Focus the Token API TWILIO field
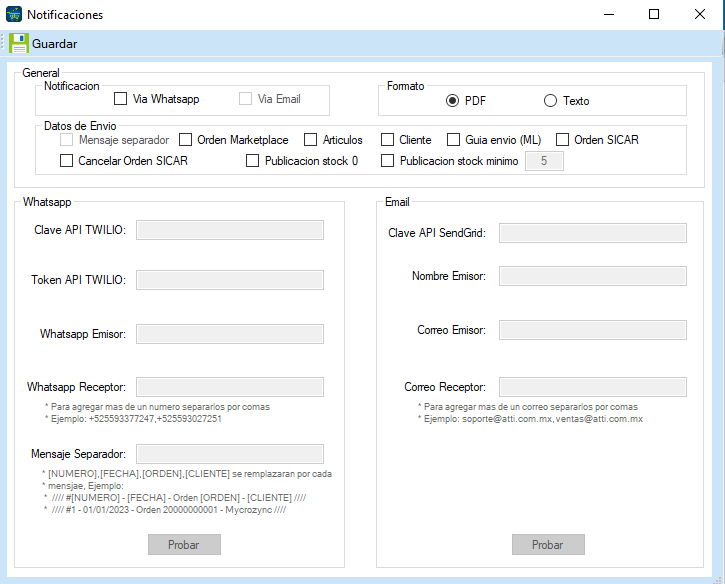This screenshot has width=725, height=584. (230, 280)
